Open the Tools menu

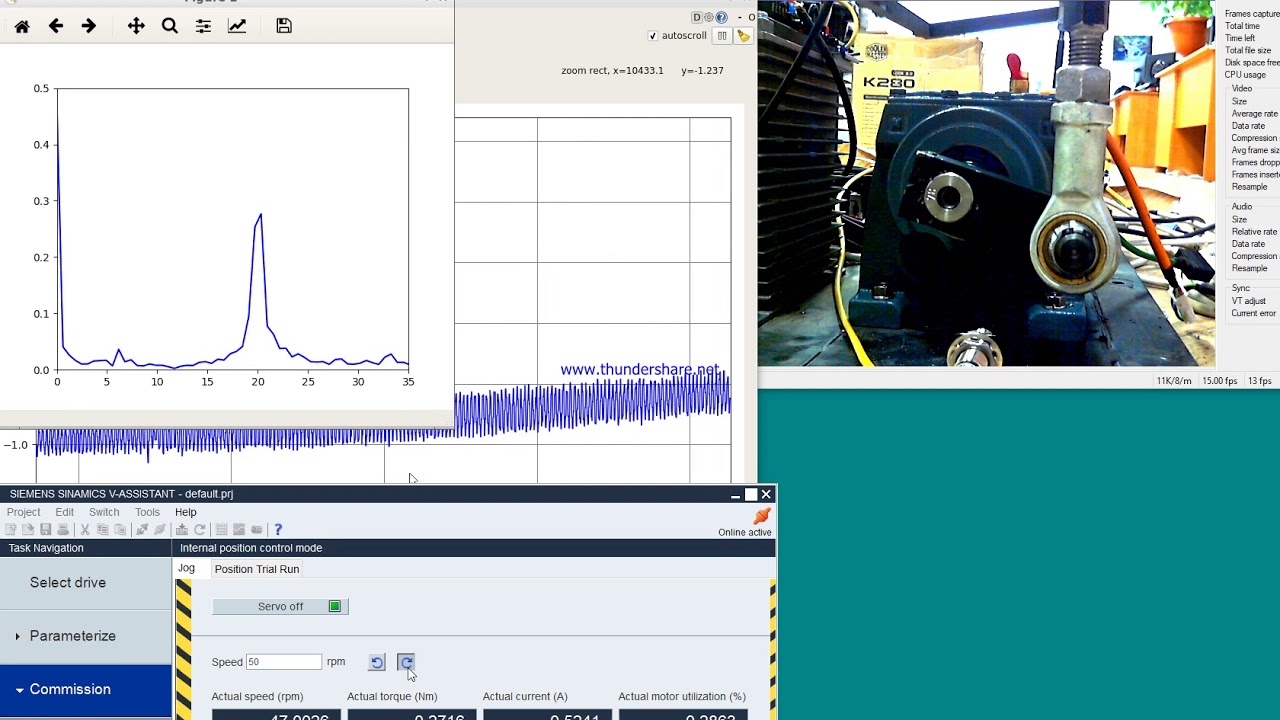click(x=147, y=512)
